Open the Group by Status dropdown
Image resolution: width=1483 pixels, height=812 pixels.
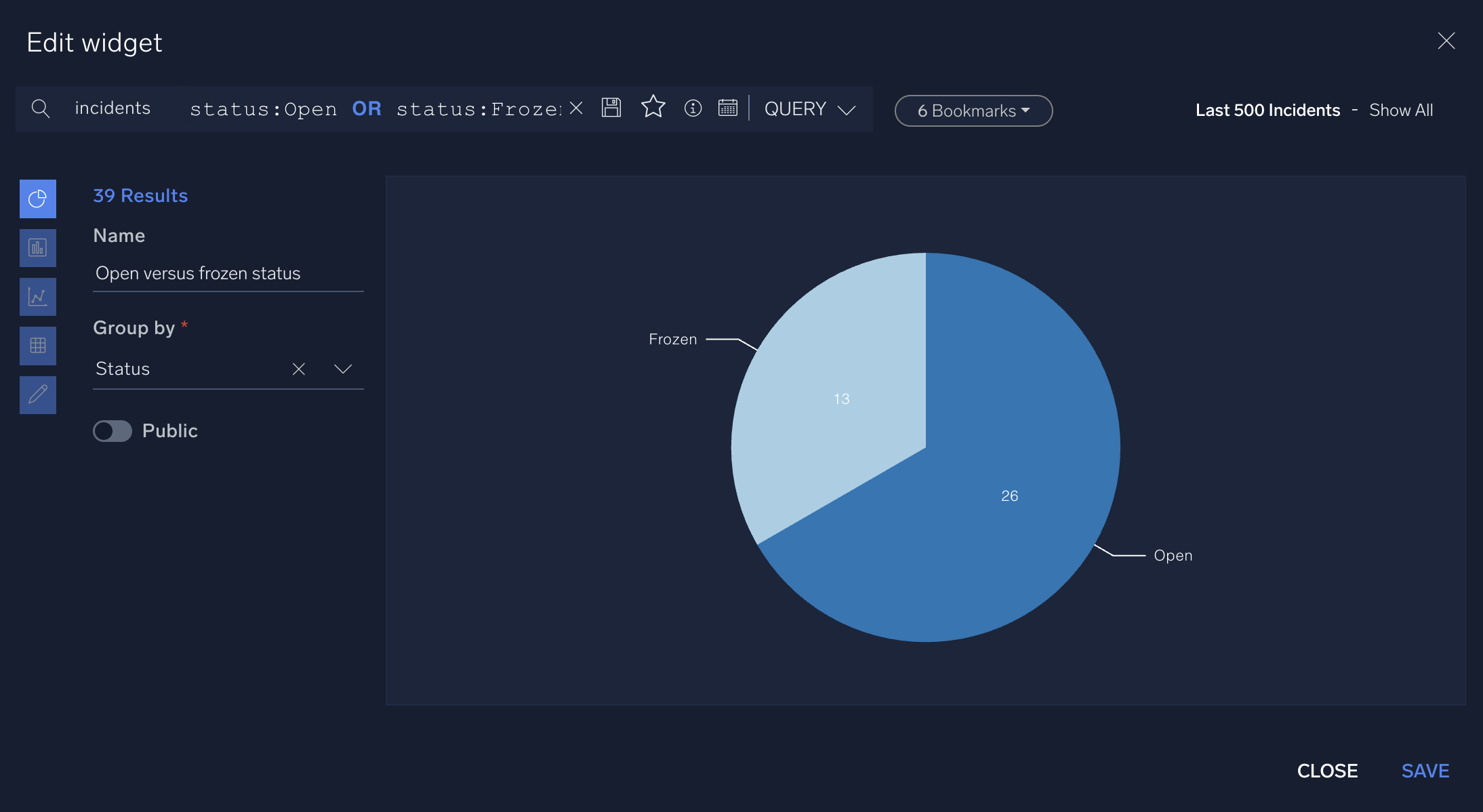pos(342,369)
